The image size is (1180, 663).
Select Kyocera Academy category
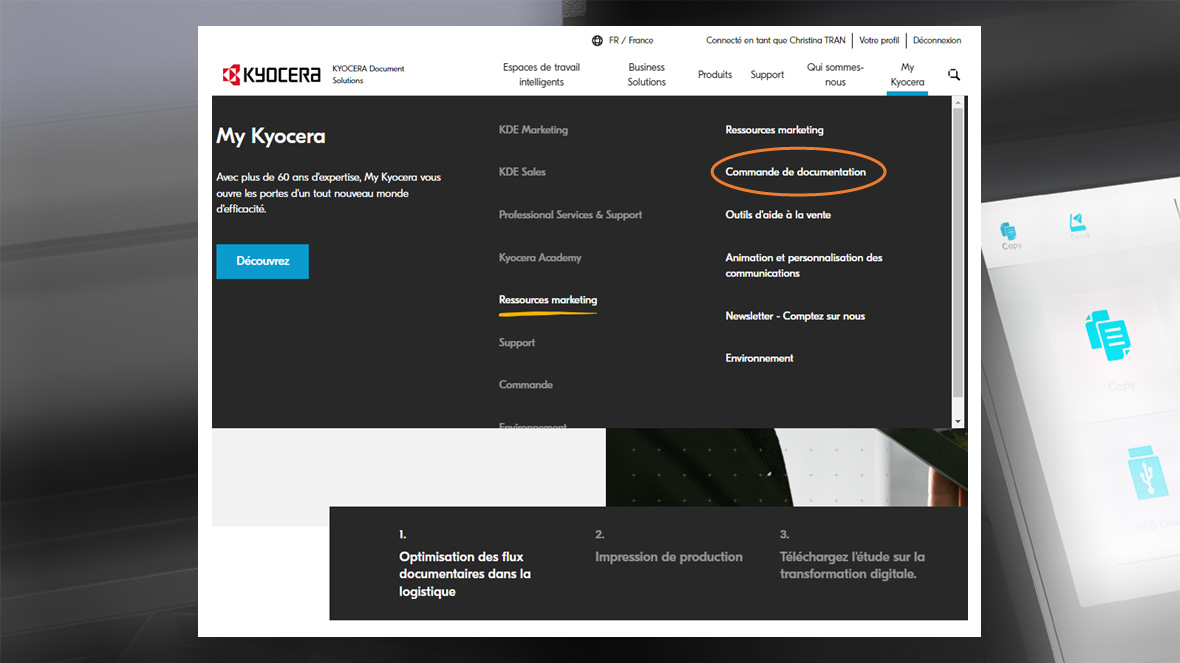(x=540, y=258)
